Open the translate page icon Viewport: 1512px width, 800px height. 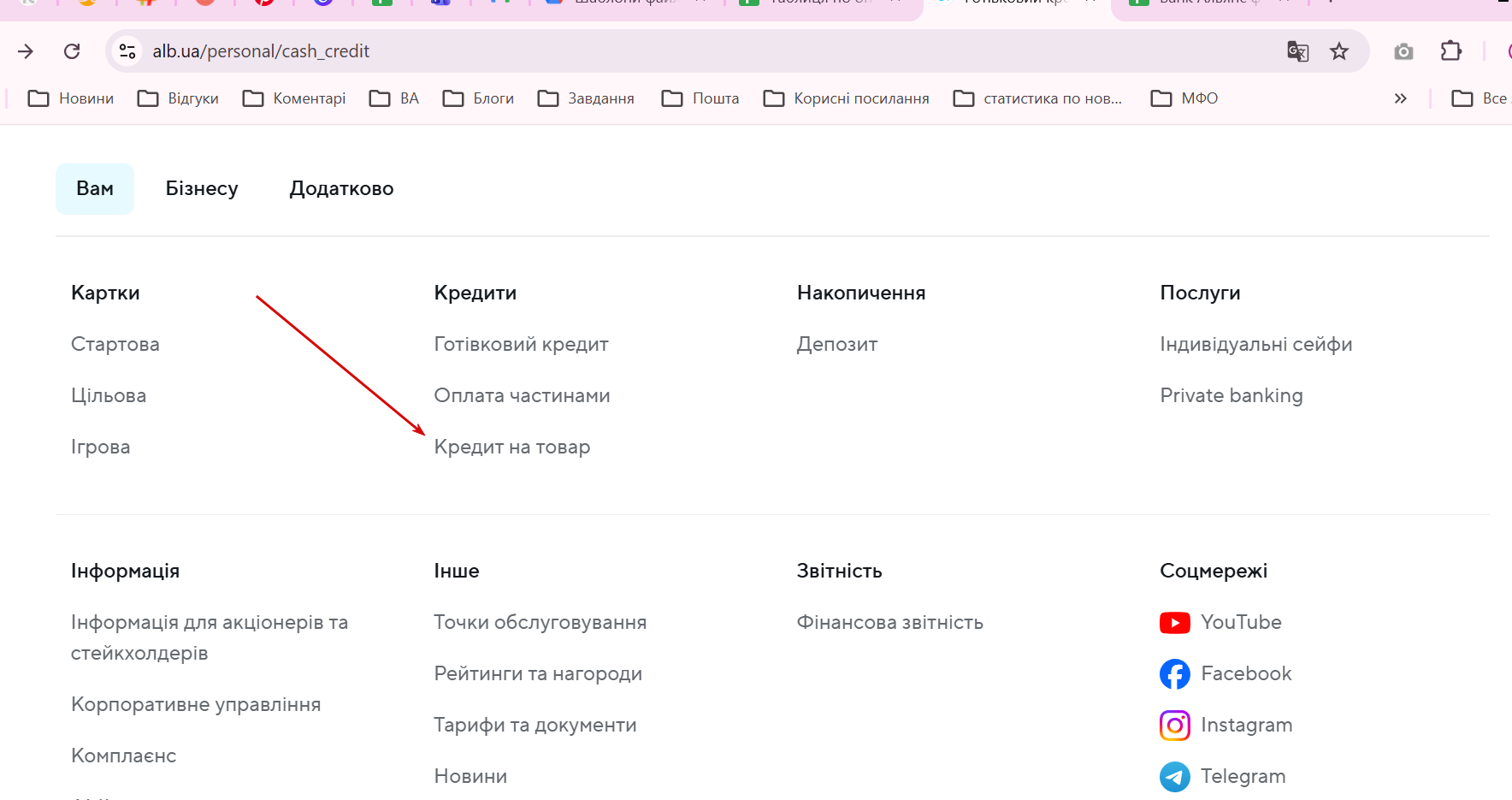(x=1297, y=51)
